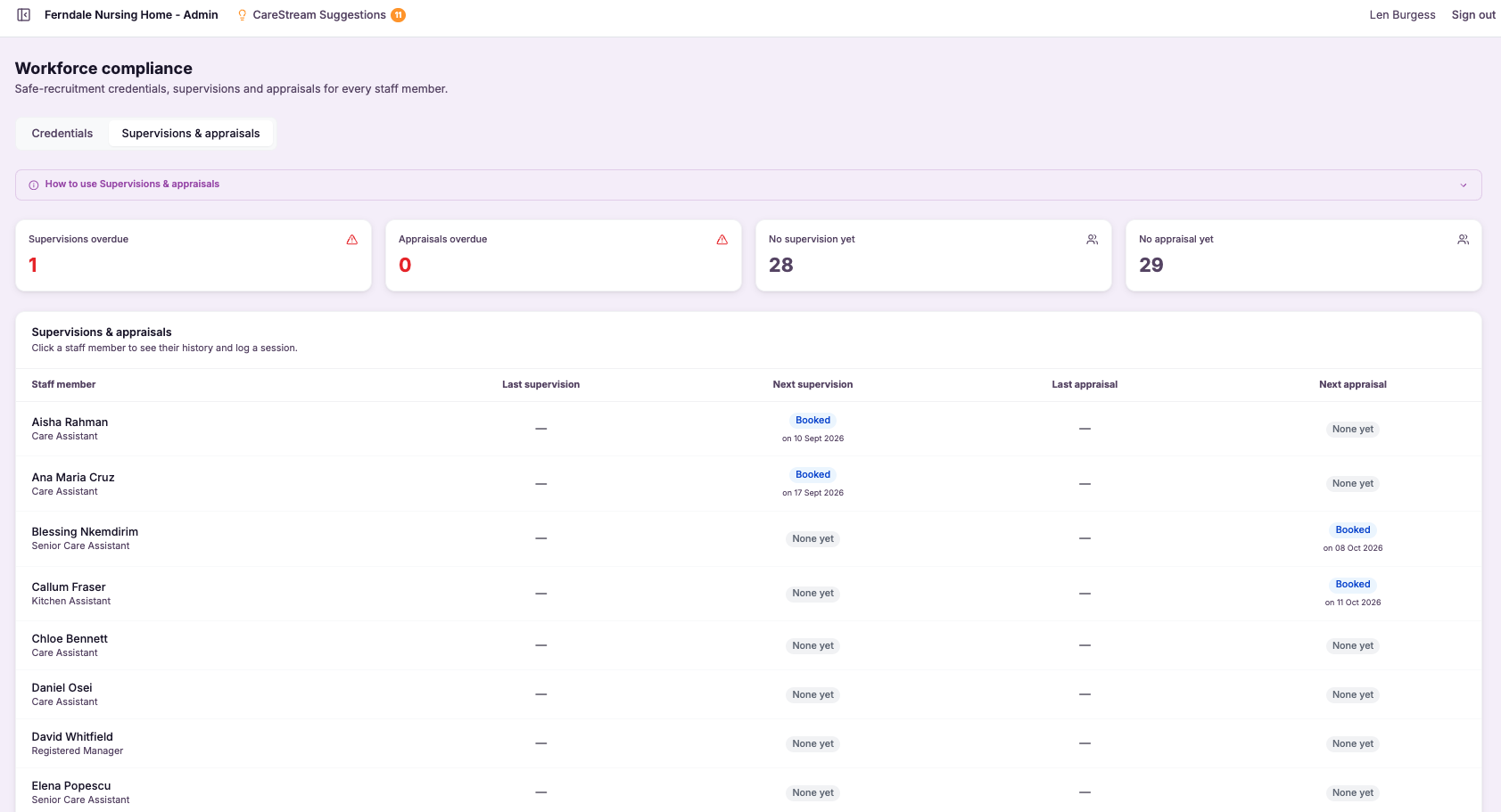Click Callum Fraser's Booked appraisal badge

coord(1353,585)
